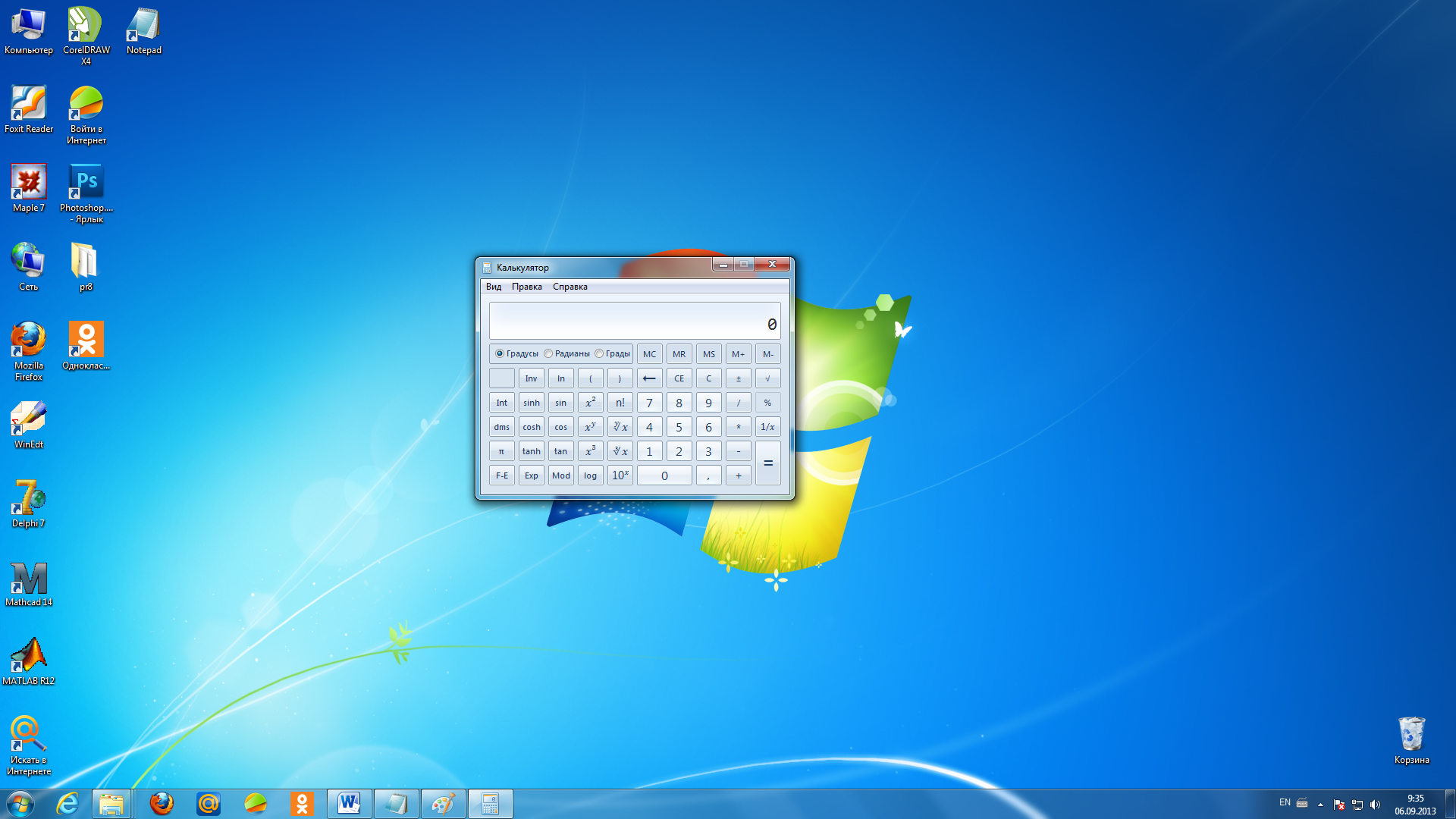Select the Войти в Интернет shortcut
The height and width of the screenshot is (819, 1456).
click(x=86, y=115)
